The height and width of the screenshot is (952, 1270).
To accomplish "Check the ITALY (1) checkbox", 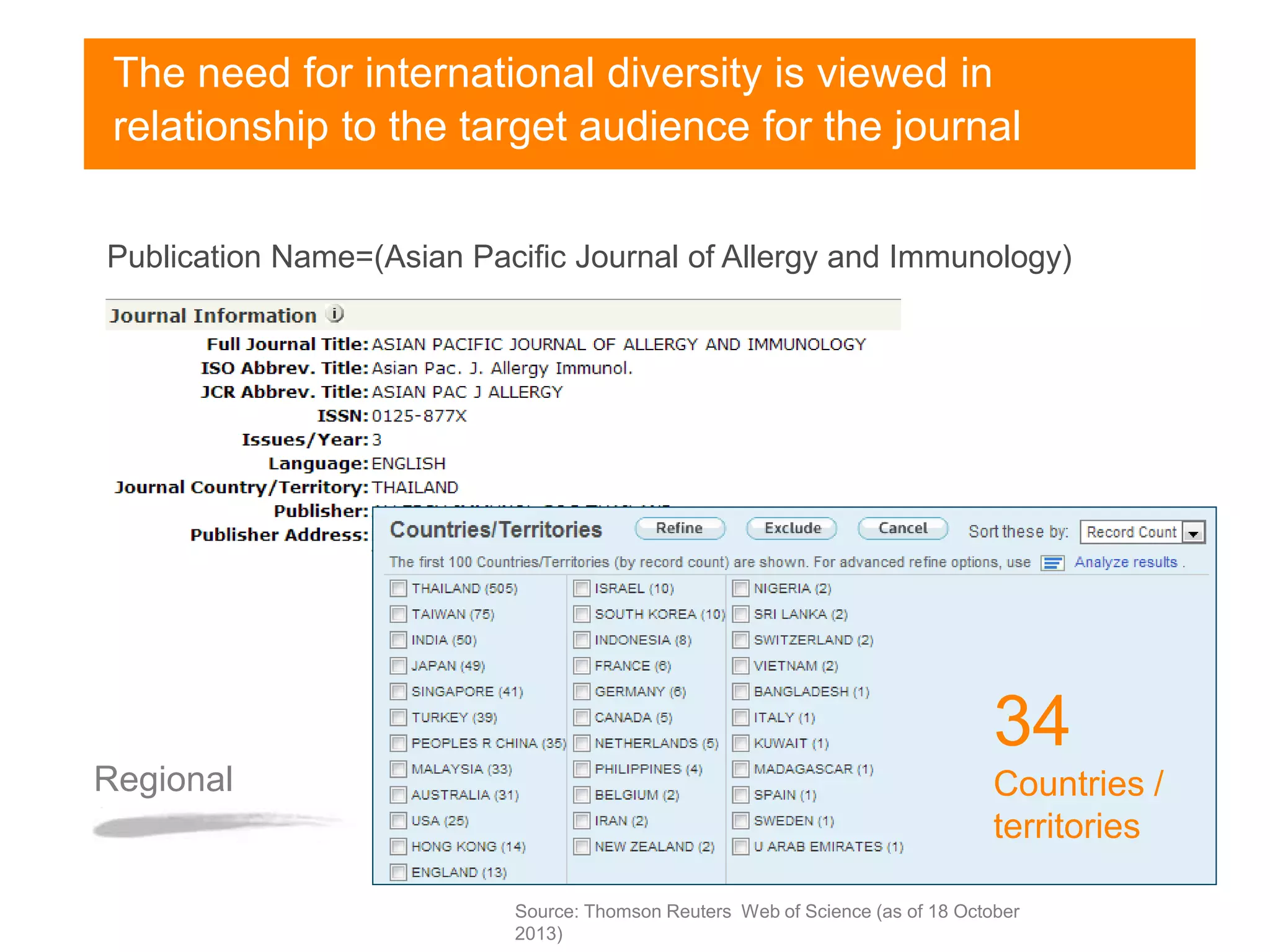I will point(740,718).
